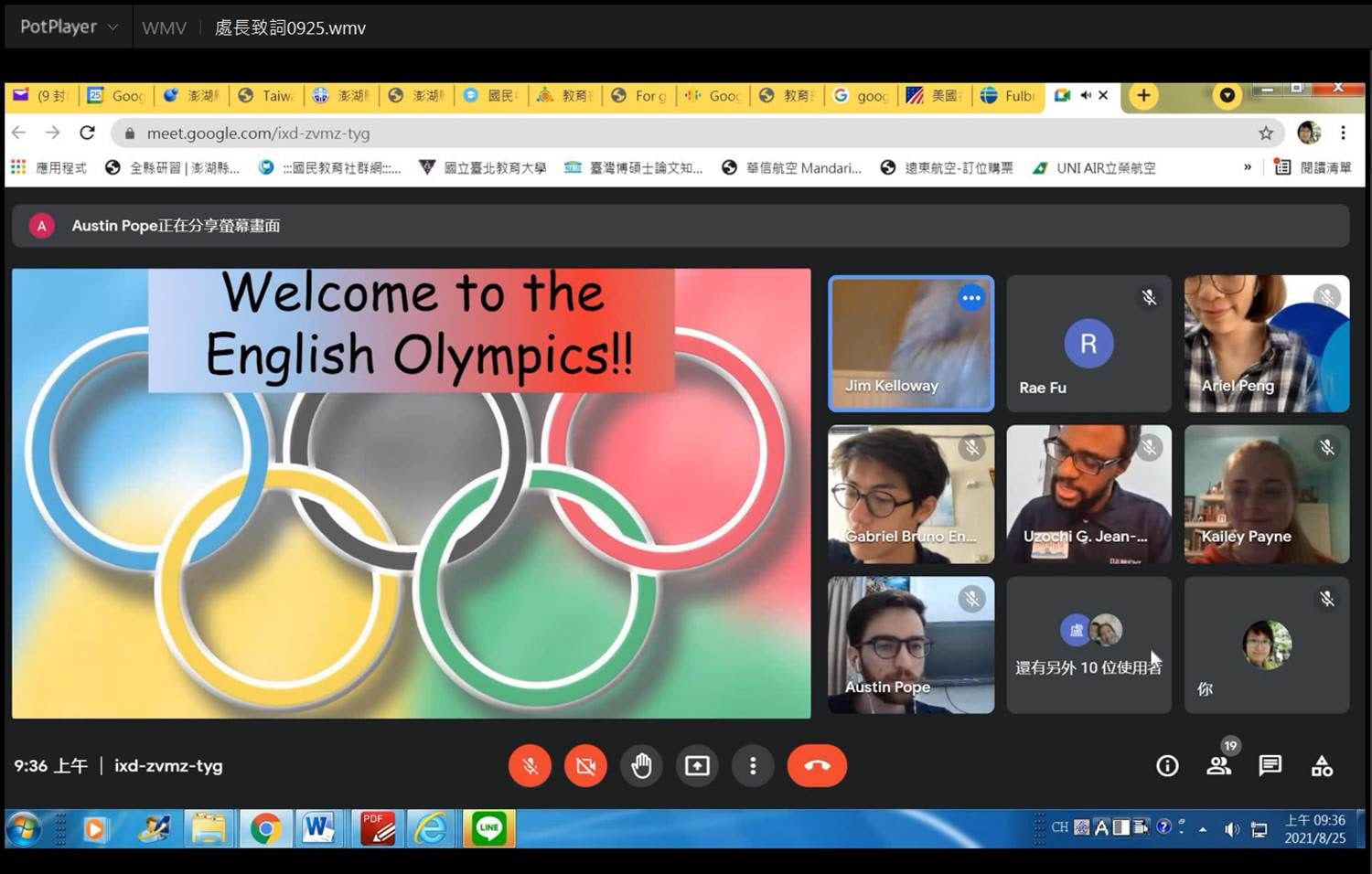
Task: Select Rae Fu participant tile
Action: pos(1088,344)
